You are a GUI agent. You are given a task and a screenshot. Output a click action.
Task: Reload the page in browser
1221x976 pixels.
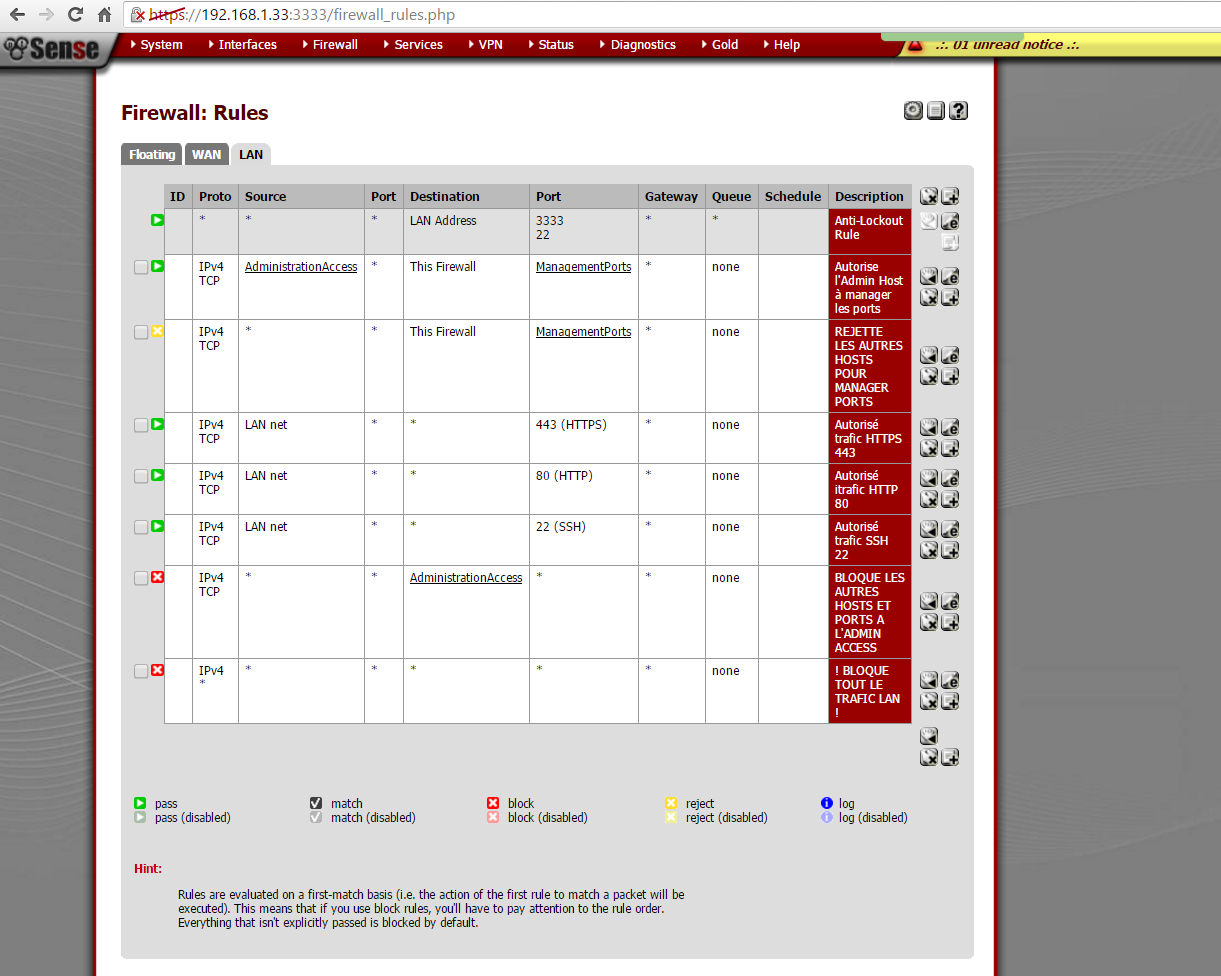tap(75, 15)
